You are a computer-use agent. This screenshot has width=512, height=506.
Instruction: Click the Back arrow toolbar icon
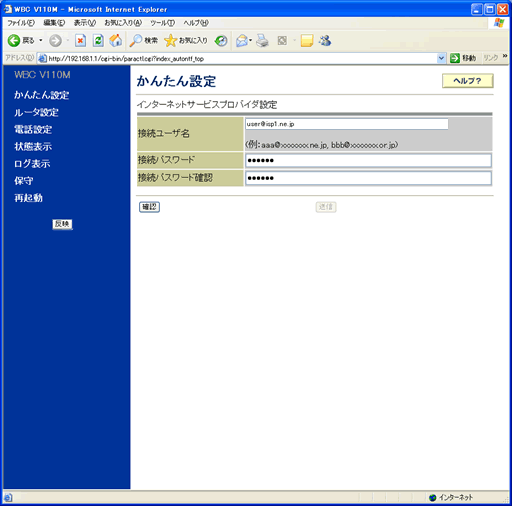tap(14, 41)
